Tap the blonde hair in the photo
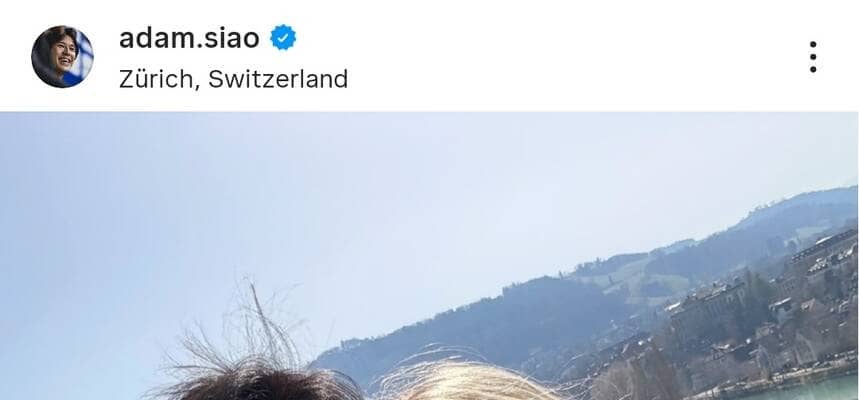This screenshot has height=400, width=859. coord(466,384)
